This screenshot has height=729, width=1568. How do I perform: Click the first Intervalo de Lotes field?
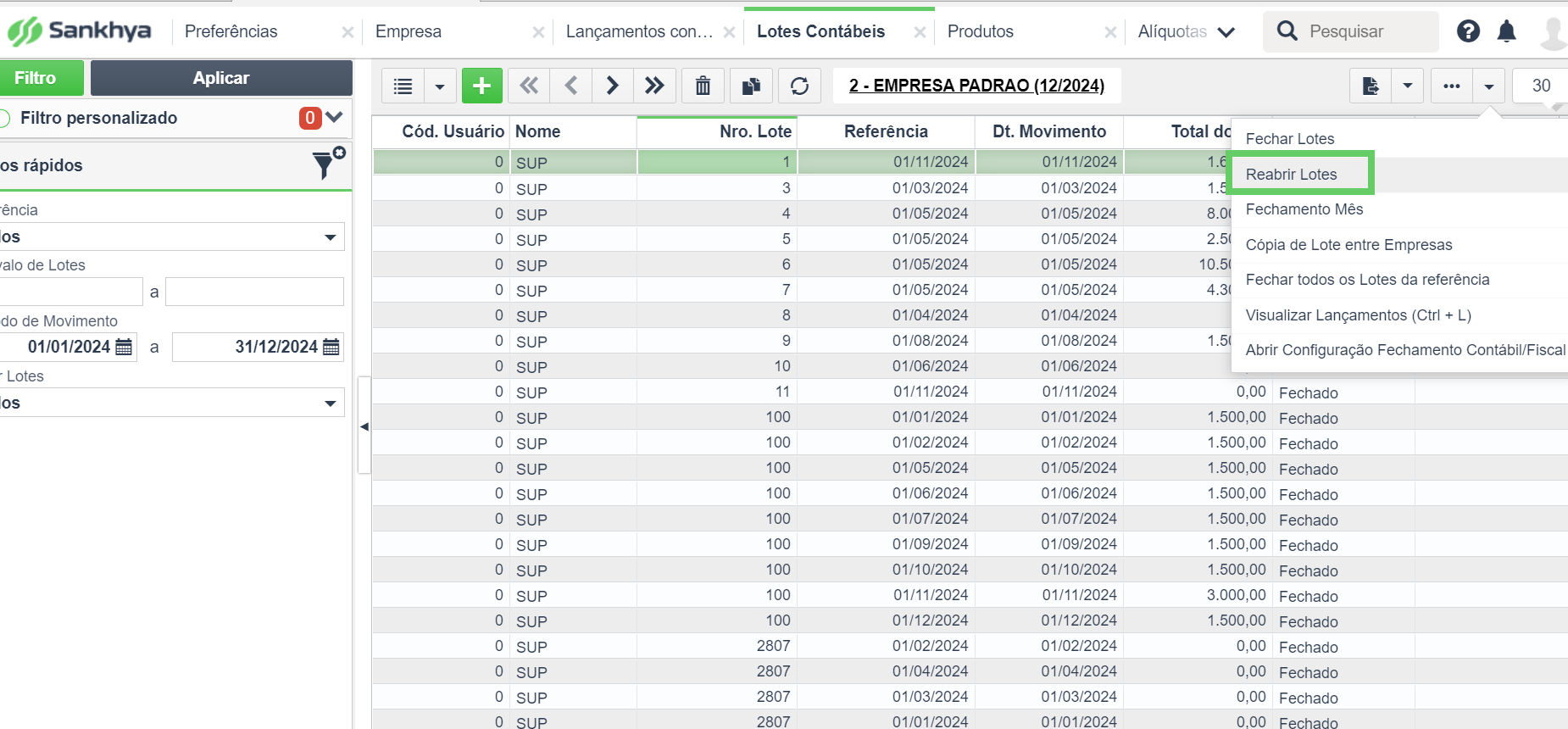pyautogui.click(x=71, y=292)
